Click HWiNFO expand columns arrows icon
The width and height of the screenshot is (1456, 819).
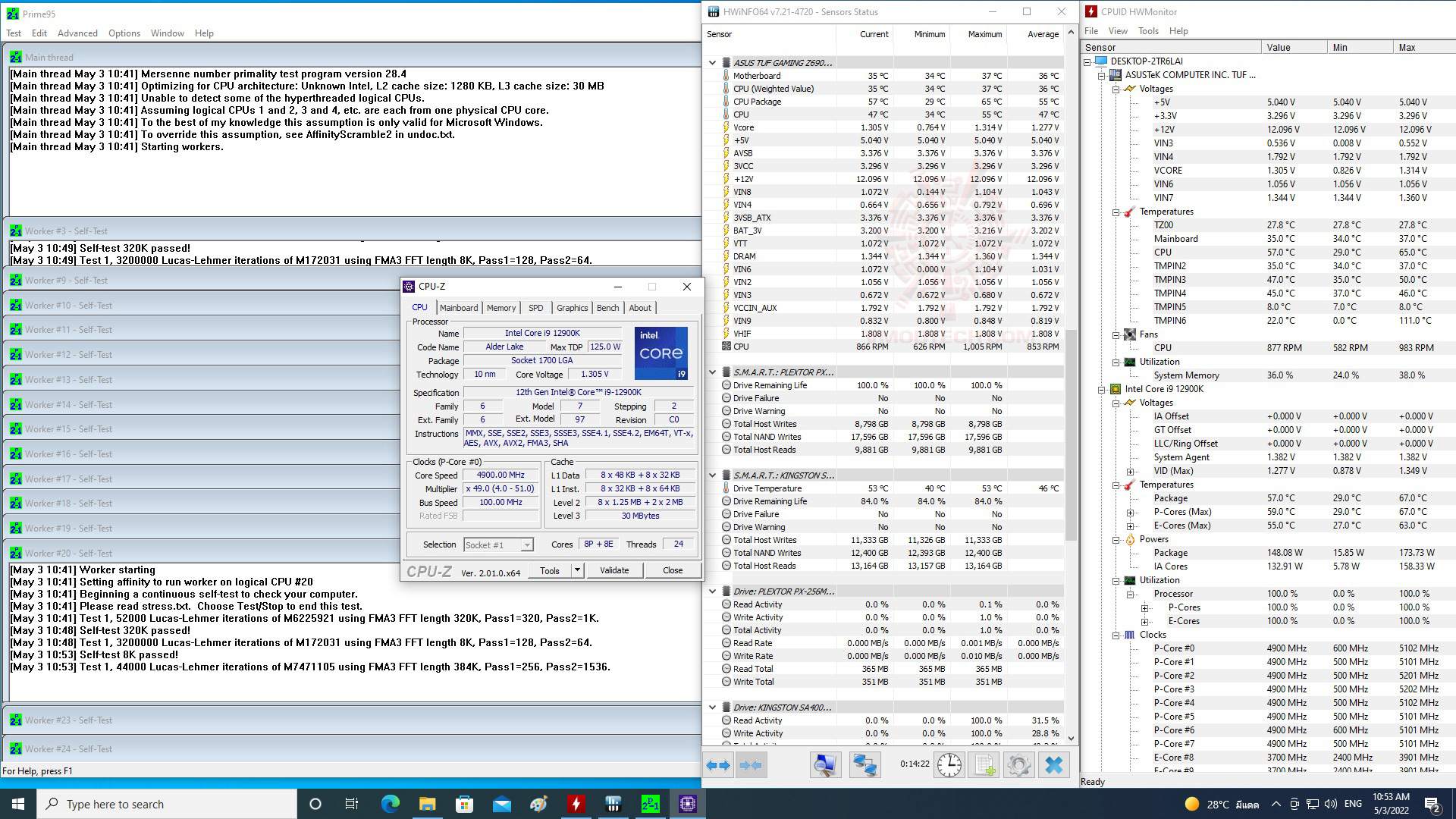(718, 765)
